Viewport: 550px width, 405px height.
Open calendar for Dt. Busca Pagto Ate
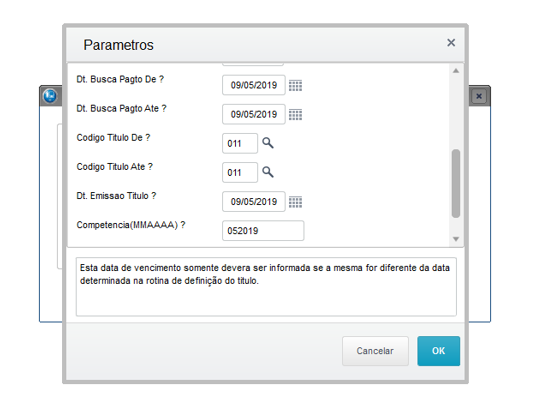[295, 114]
